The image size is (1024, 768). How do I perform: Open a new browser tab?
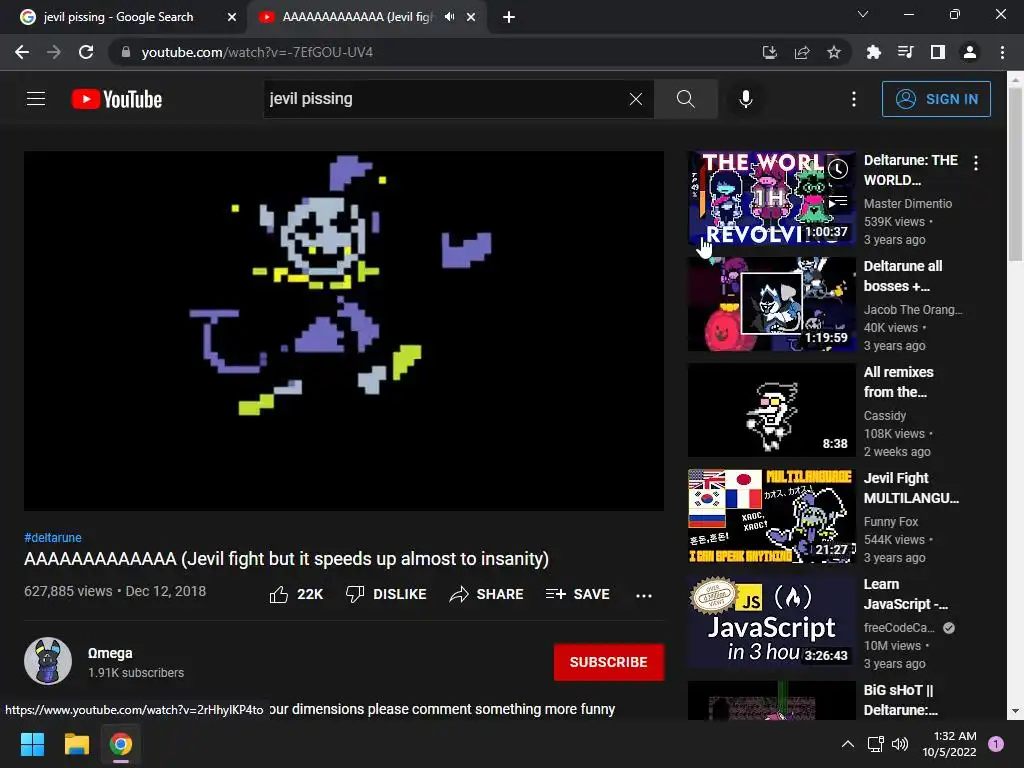pyautogui.click(x=509, y=17)
